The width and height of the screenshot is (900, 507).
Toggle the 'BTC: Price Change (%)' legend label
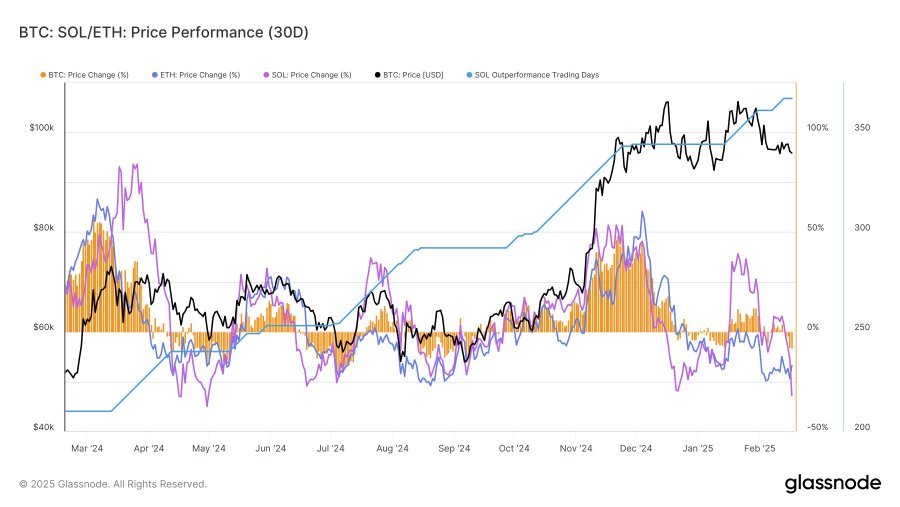coord(94,75)
